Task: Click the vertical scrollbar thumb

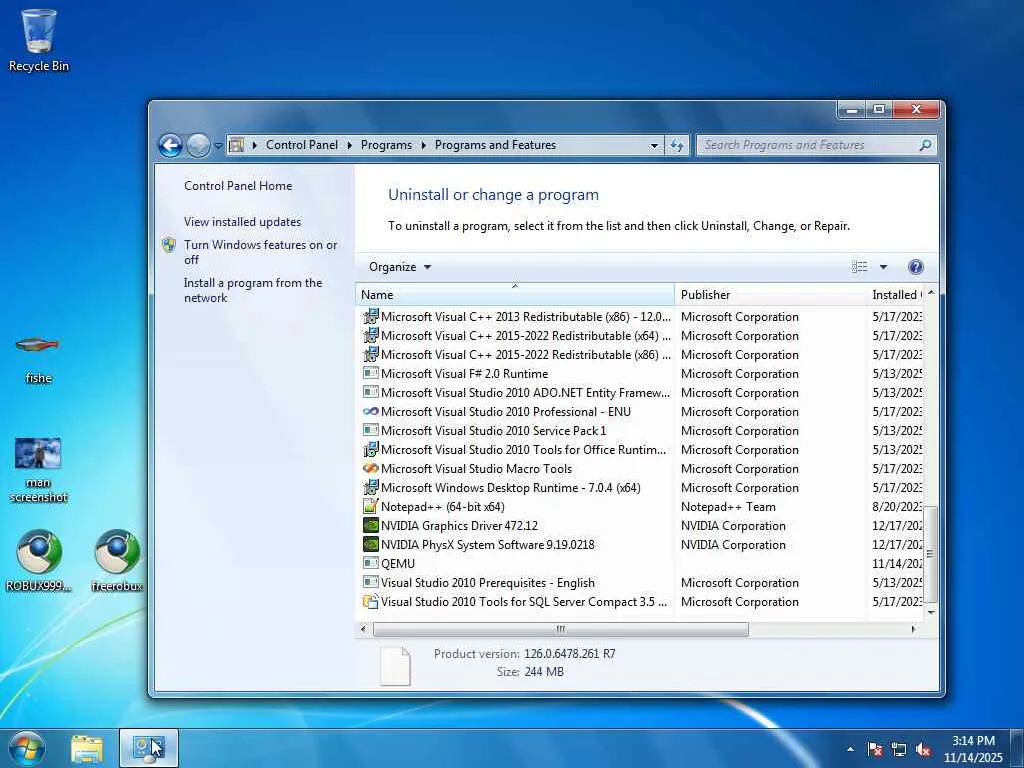Action: pos(931,554)
